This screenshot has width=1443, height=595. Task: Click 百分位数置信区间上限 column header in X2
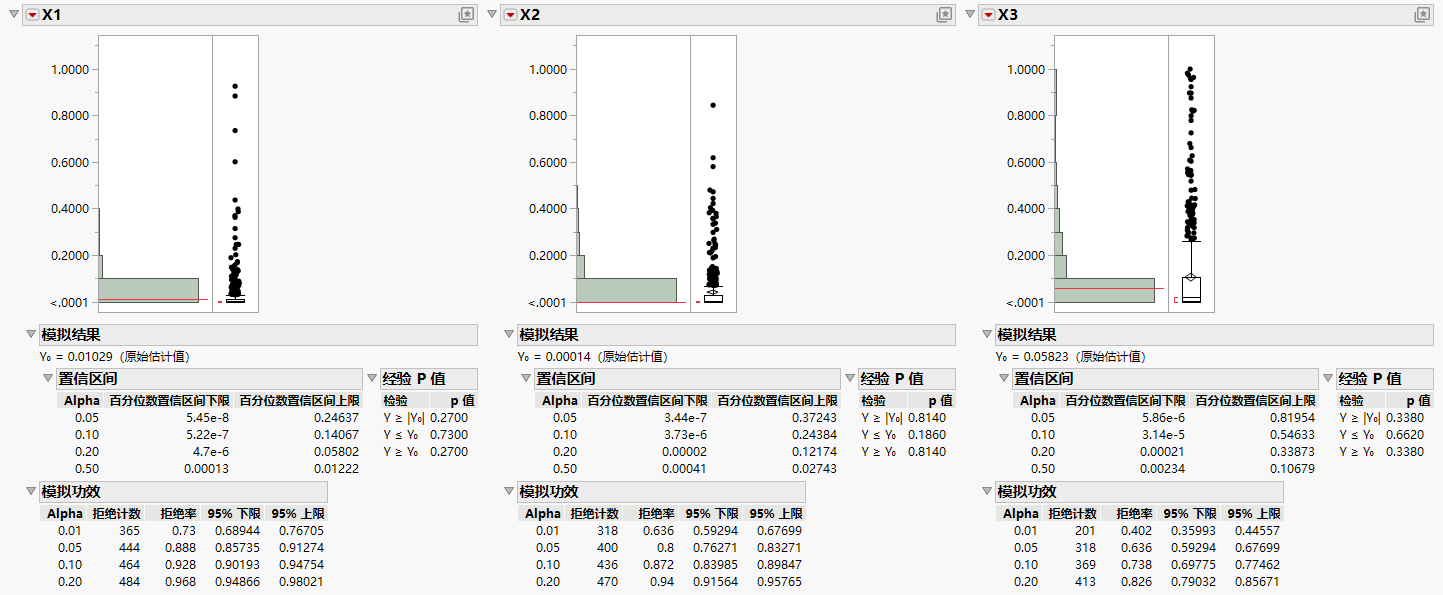point(777,400)
